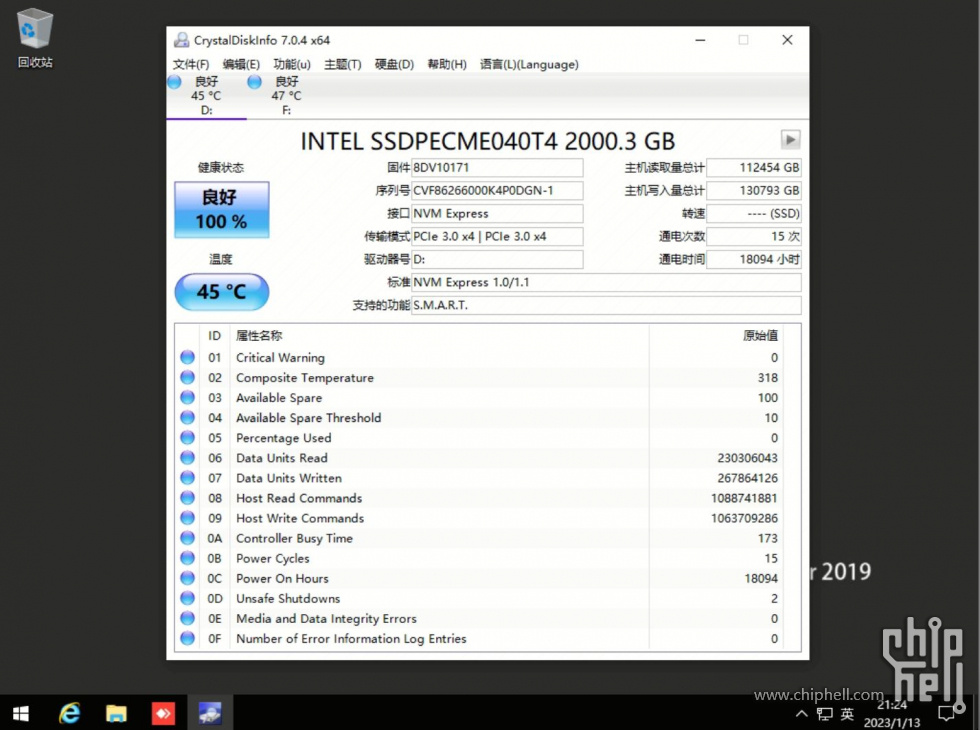
Task: Click the CrystalDiskInfo title bar app icon
Action: 181,40
